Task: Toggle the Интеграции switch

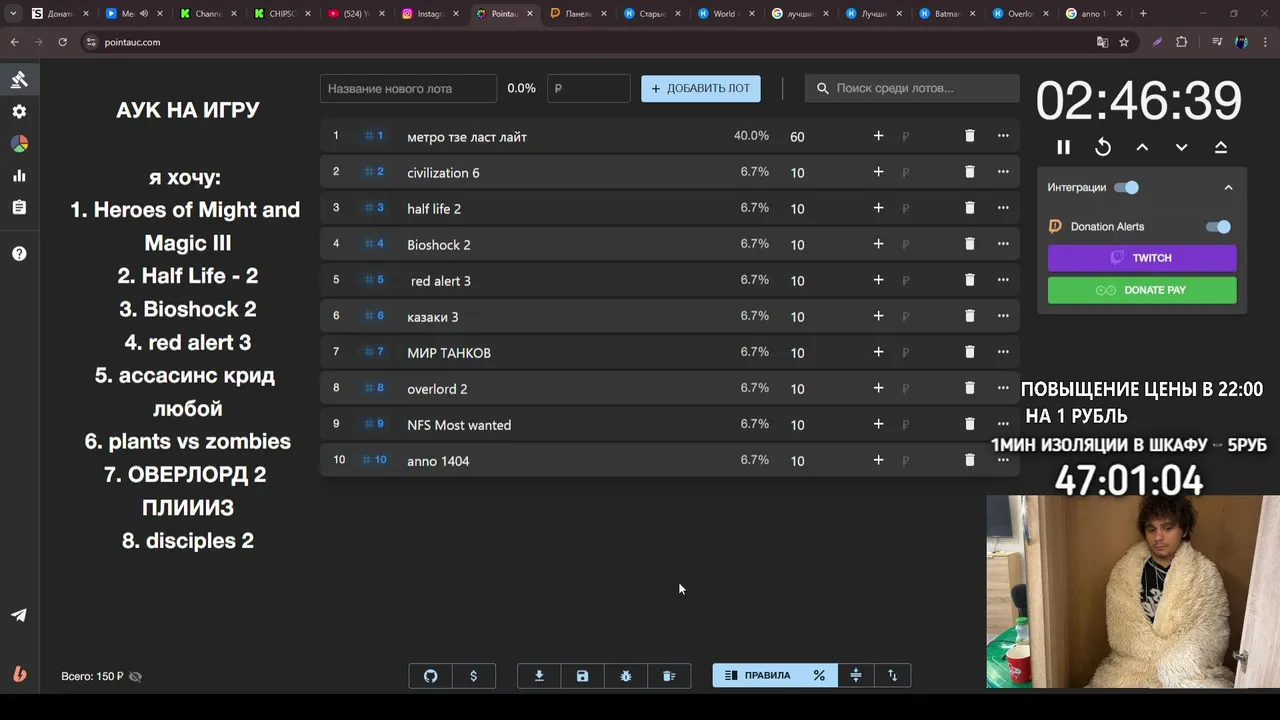Action: pyautogui.click(x=1126, y=187)
